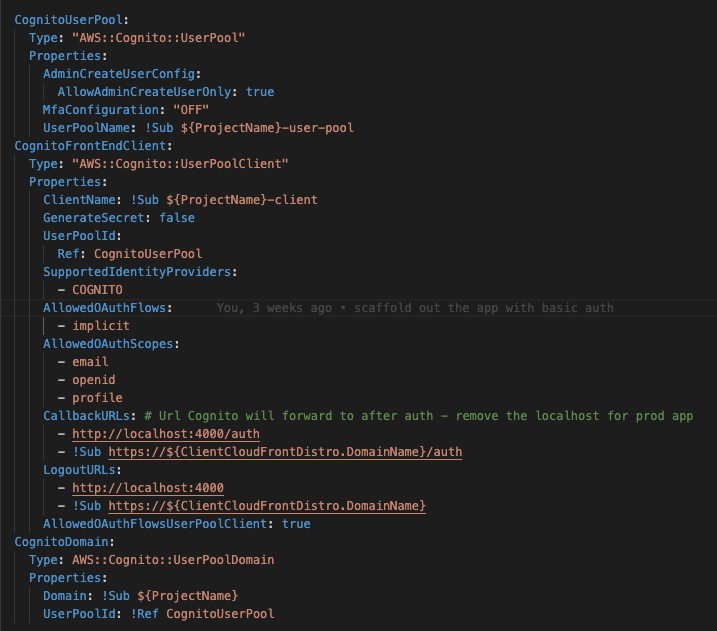Screen dimensions: 717x631
Task: Select the "AWS::Cognito::UserPoolClient" type value
Action: (180, 164)
